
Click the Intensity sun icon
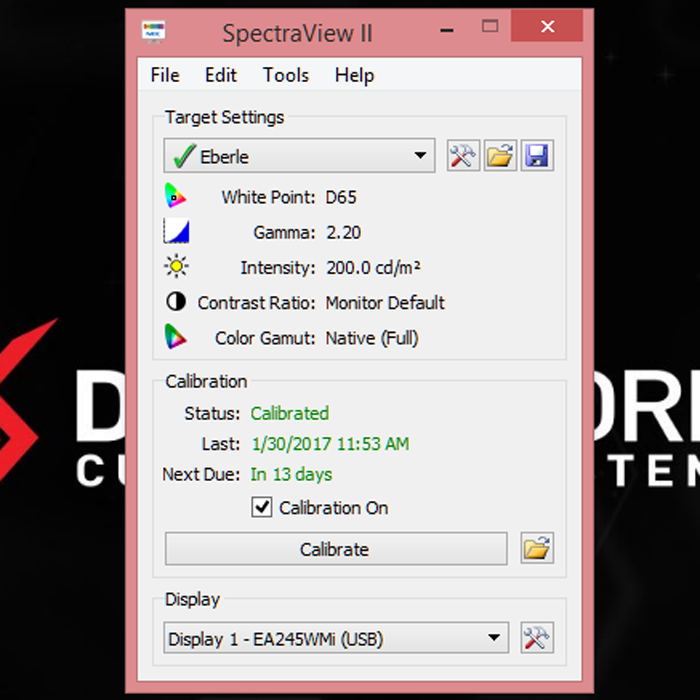[176, 266]
